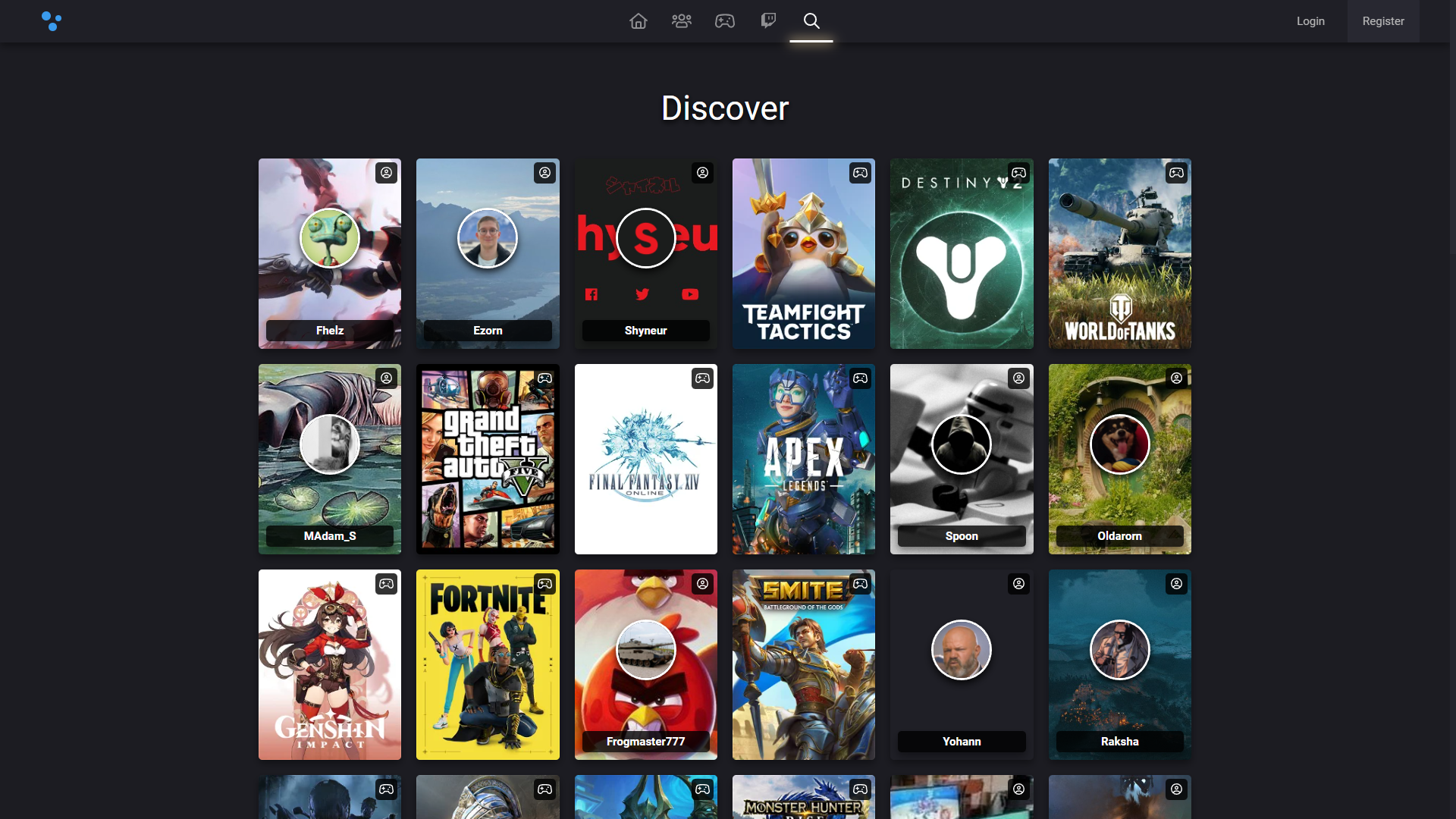Click the user badge icon on Frogmaster777 card
This screenshot has height=819, width=1456.
click(x=703, y=584)
